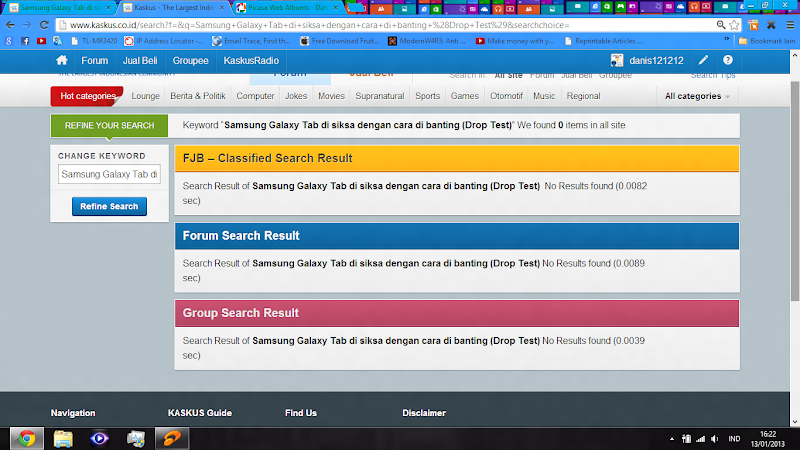
Task: Open Otomotif category
Action: coord(506,96)
